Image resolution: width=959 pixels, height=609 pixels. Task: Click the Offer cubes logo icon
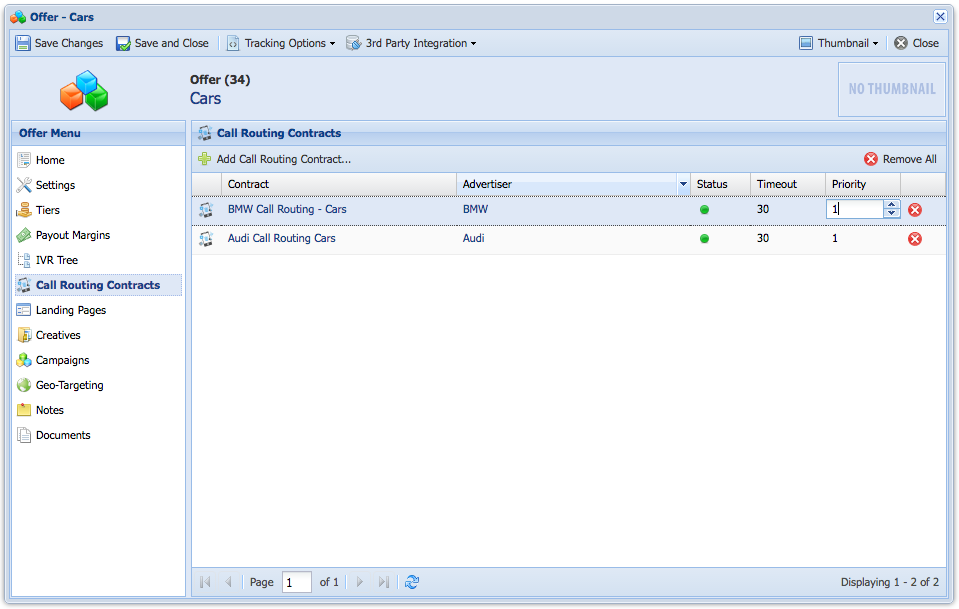(x=84, y=90)
